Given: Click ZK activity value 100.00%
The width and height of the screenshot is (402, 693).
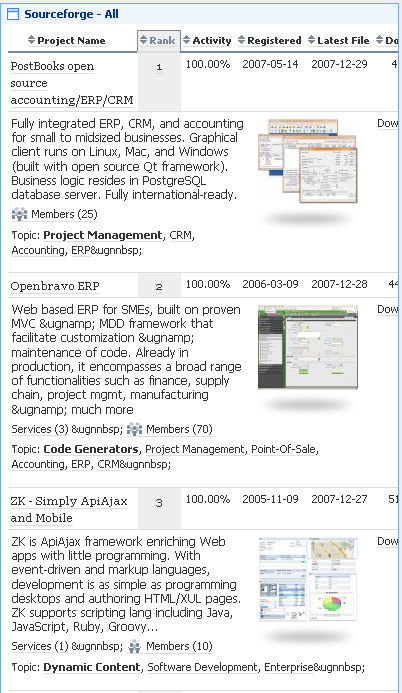Looking at the screenshot, I should [x=208, y=499].
